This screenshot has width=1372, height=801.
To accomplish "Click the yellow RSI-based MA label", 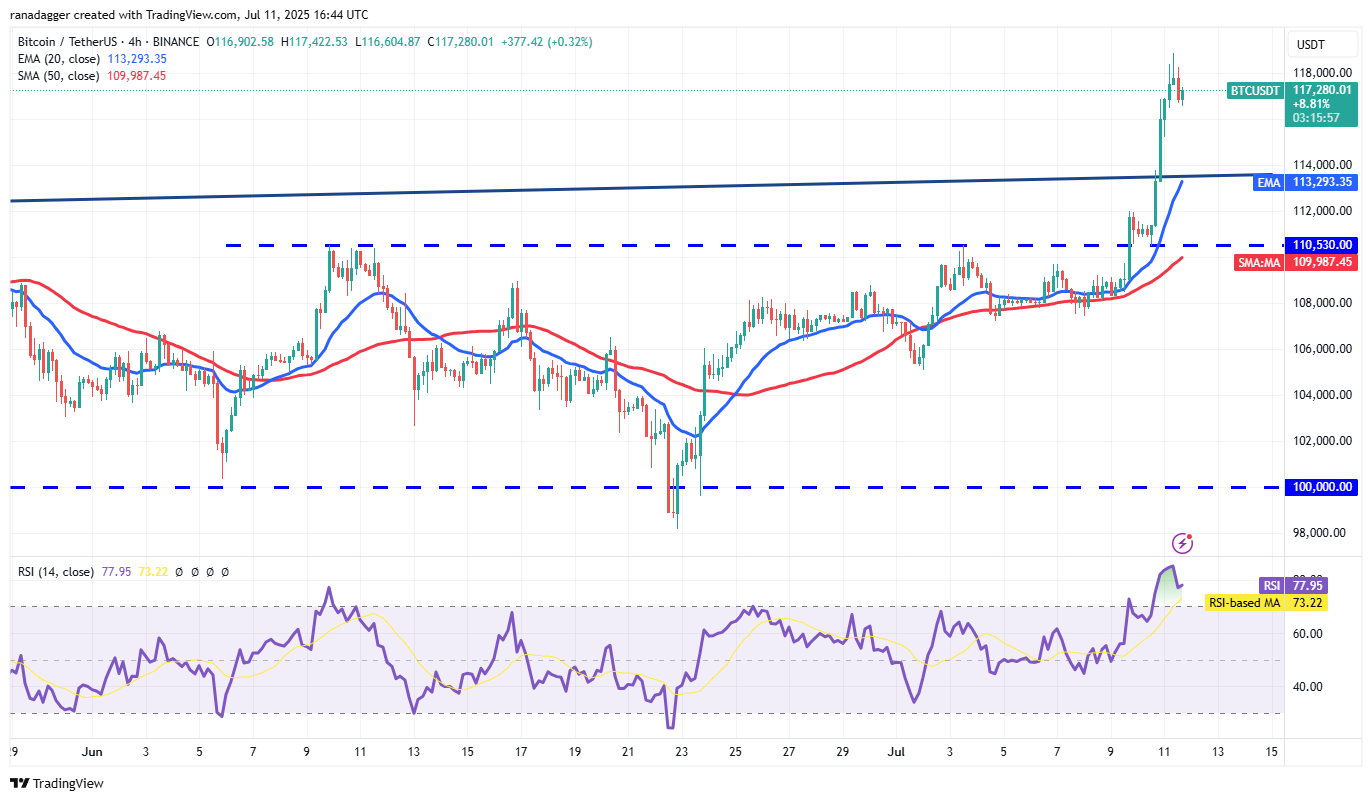I will pyautogui.click(x=1242, y=602).
